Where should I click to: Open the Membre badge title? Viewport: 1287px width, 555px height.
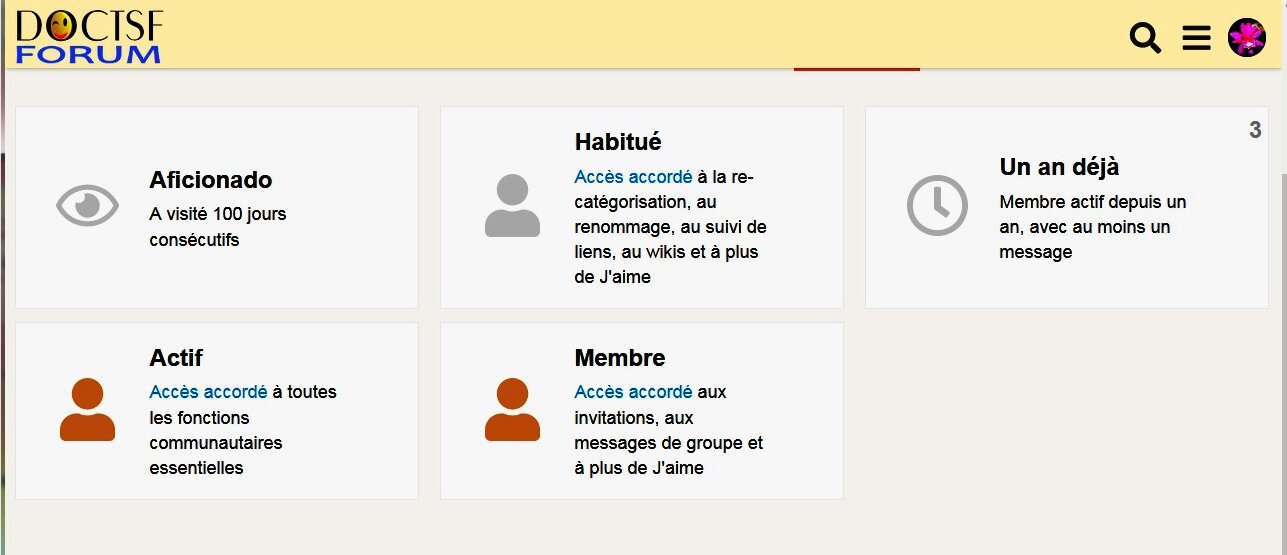tap(620, 358)
